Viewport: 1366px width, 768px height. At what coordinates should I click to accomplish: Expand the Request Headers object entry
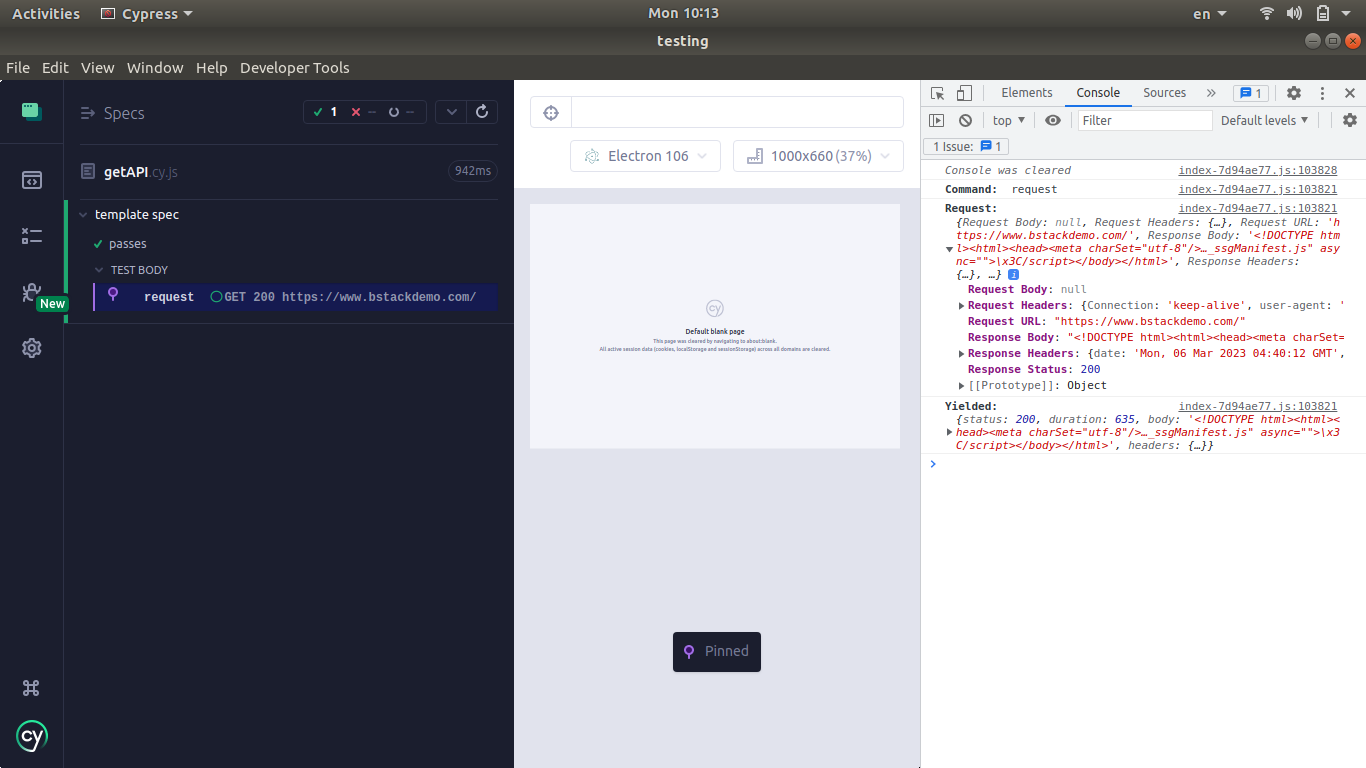pyautogui.click(x=960, y=305)
